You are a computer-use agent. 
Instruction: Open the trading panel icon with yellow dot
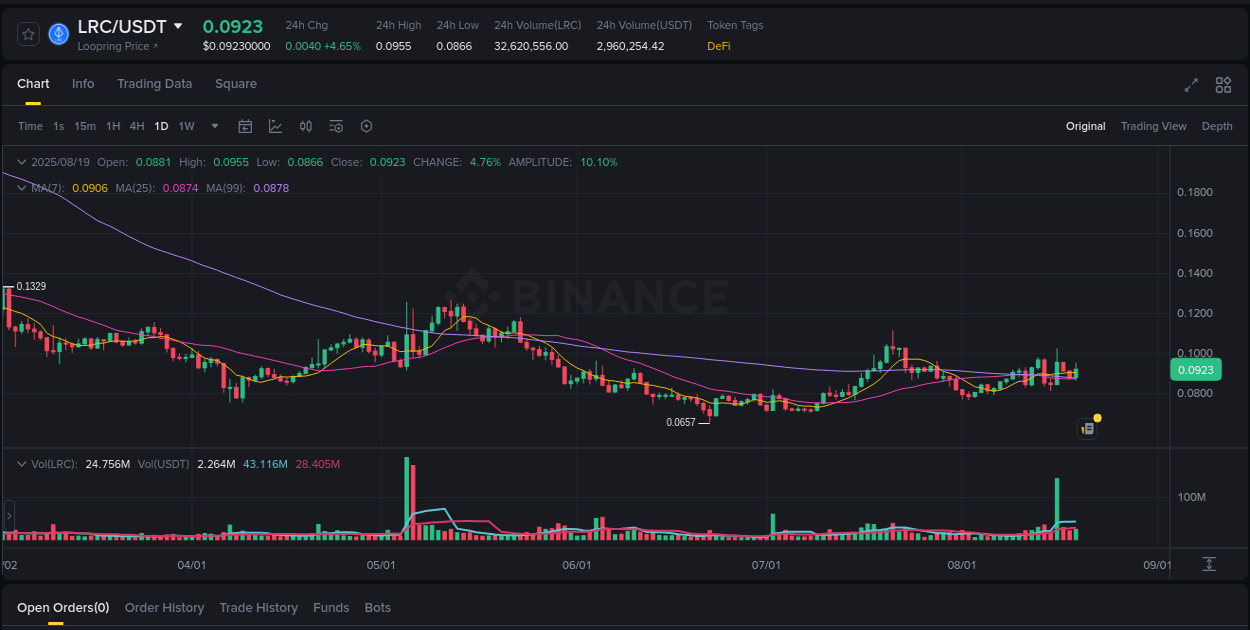point(1087,428)
